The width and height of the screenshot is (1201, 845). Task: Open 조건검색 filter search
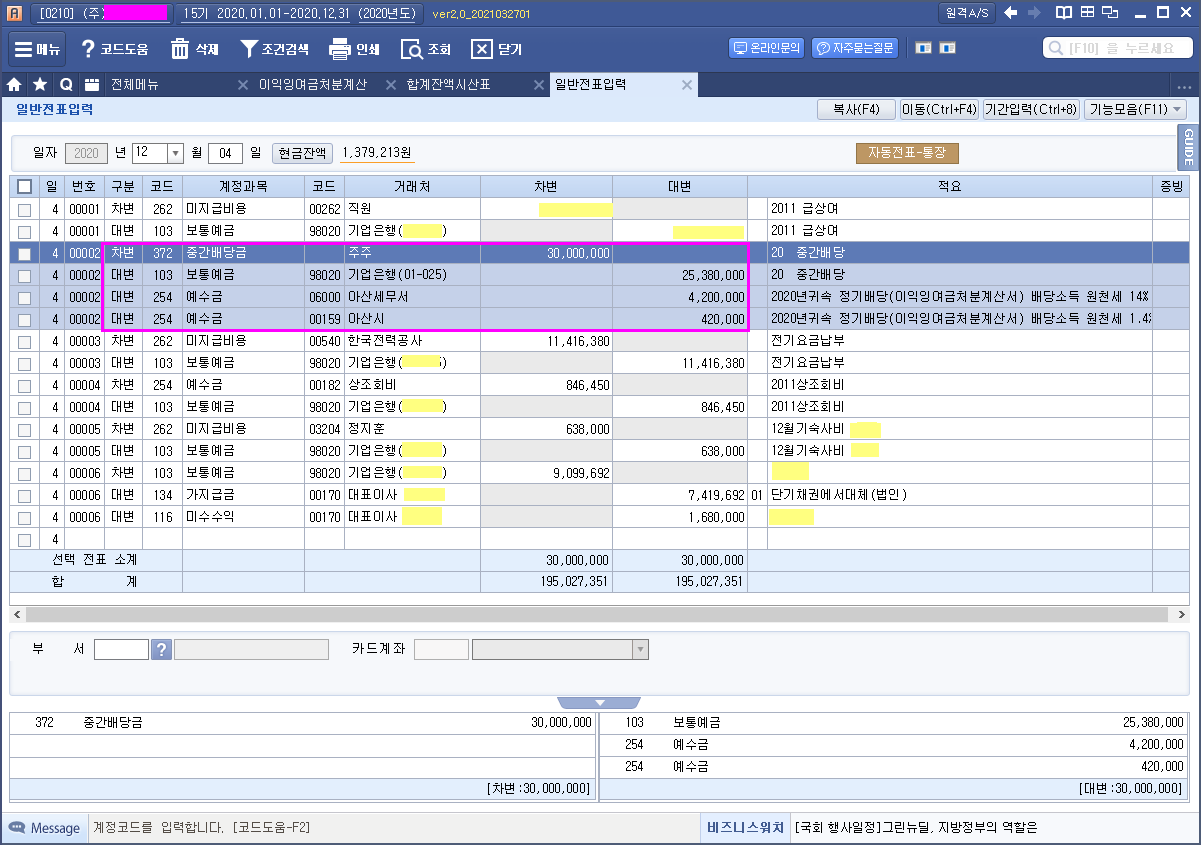click(x=249, y=49)
